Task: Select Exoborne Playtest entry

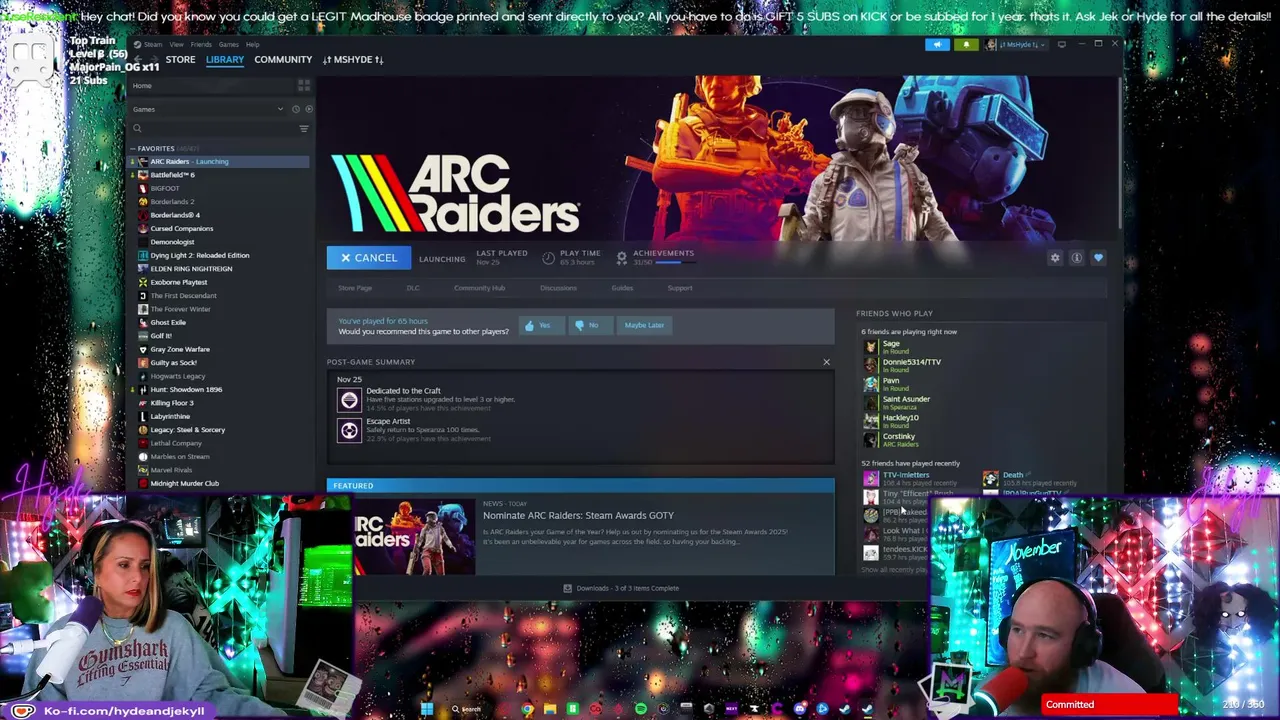Action: point(219,282)
